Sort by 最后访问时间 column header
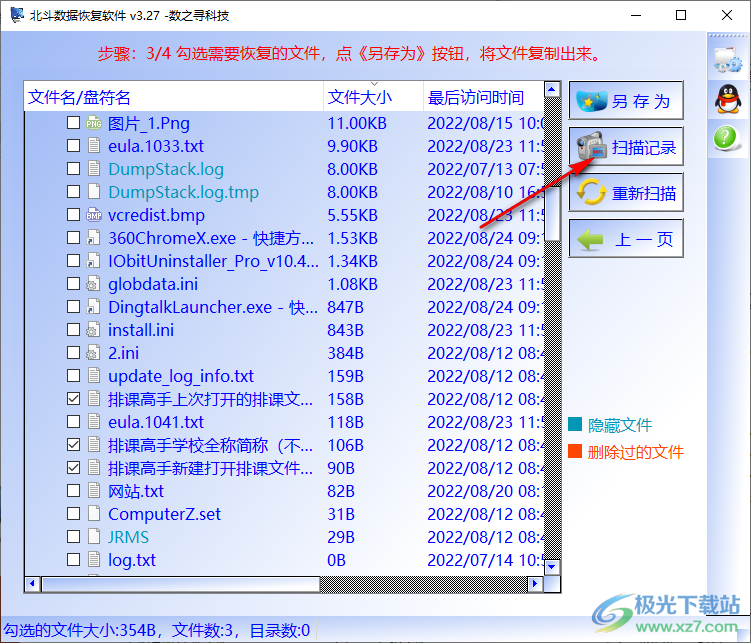The width and height of the screenshot is (751, 643). 484,97
